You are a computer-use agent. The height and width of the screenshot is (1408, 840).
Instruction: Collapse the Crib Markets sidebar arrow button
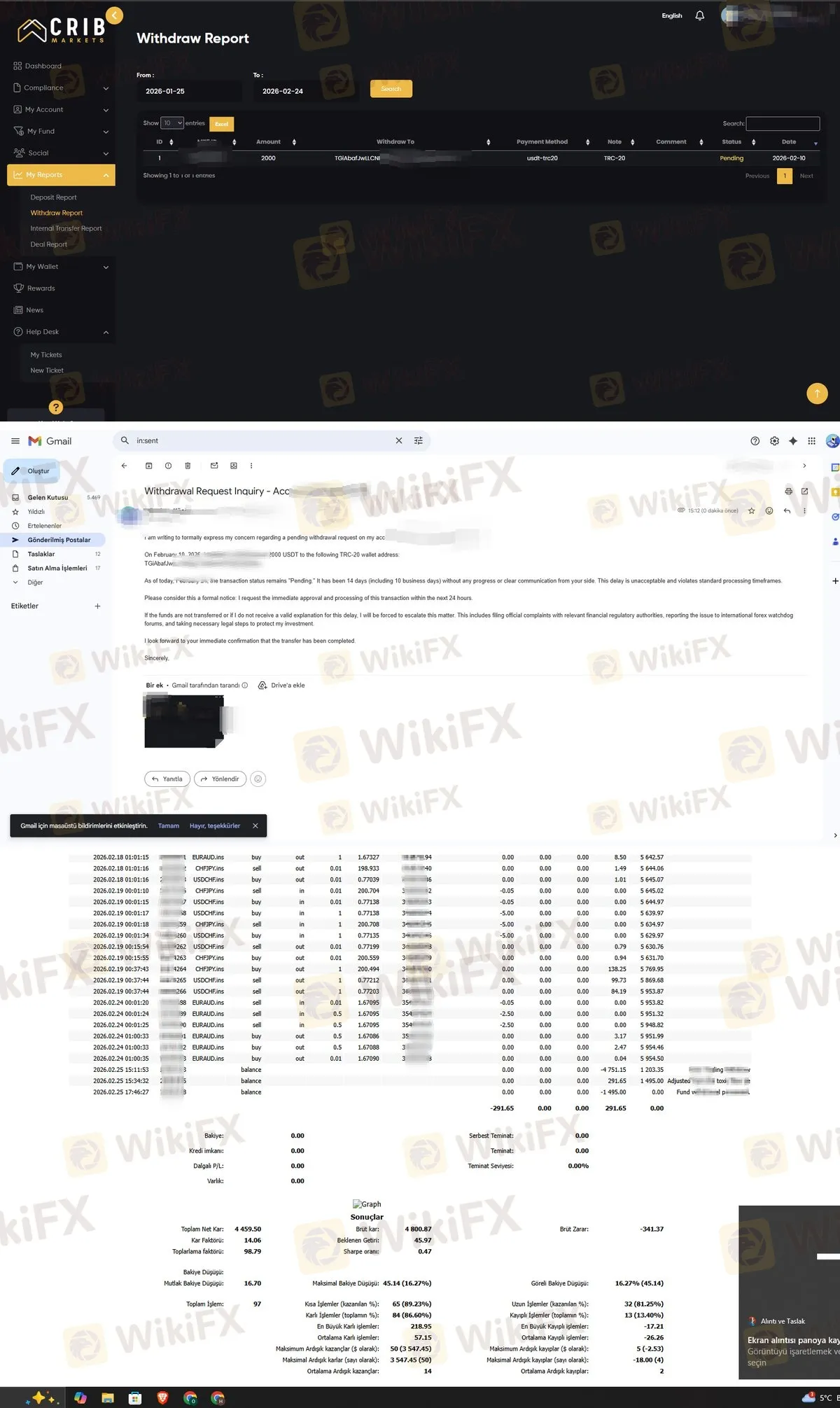(x=115, y=15)
